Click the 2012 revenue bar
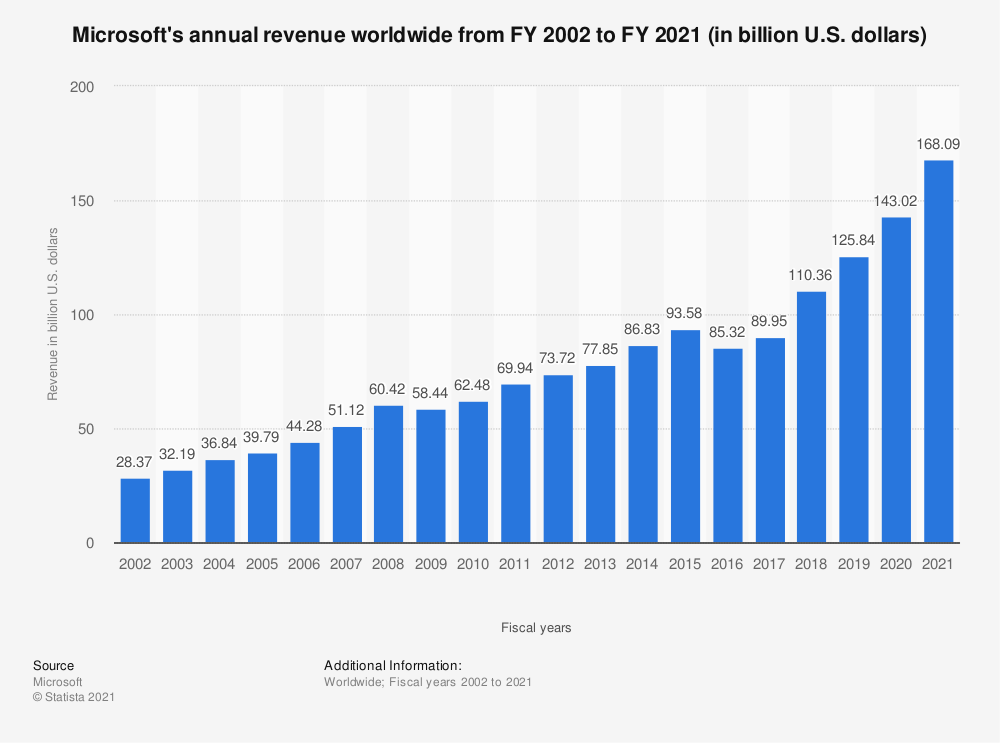The image size is (1000, 743). 558,459
